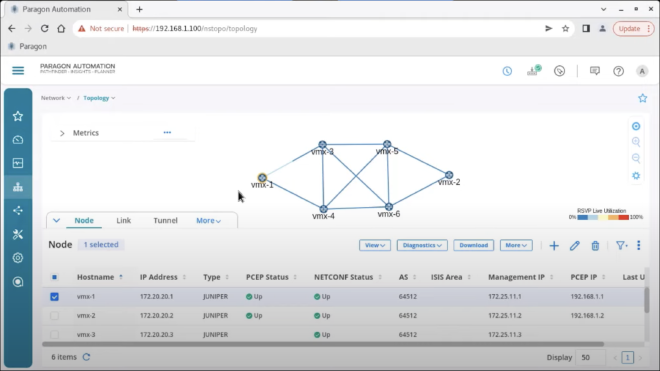660x371 pixels.
Task: Click the browser address bar URL
Action: pos(194,29)
